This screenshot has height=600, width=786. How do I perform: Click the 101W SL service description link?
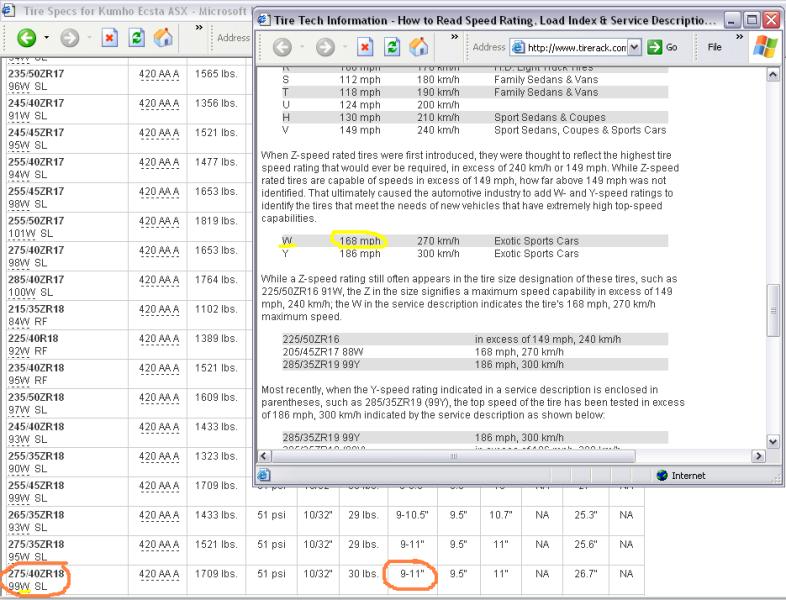[28, 235]
